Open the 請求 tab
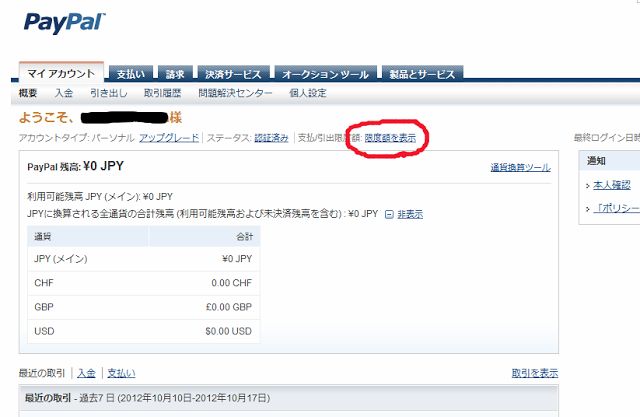The image size is (640, 417). tap(175, 74)
